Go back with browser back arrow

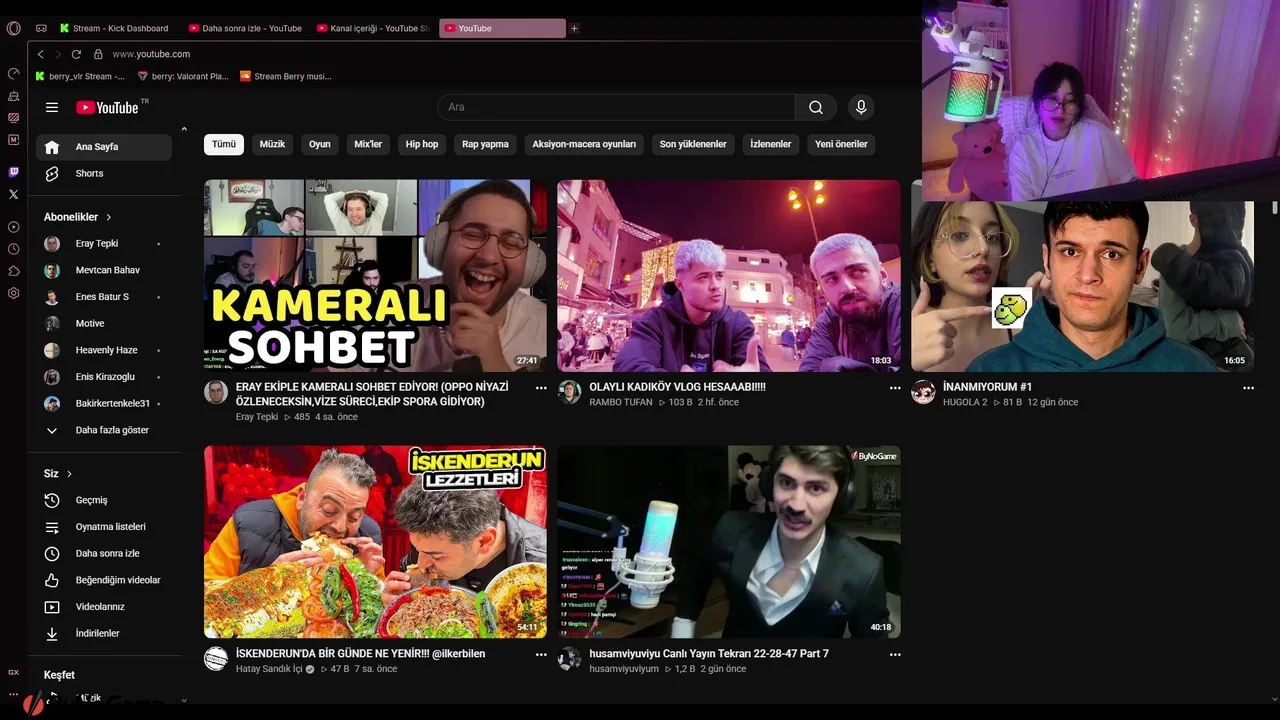41,54
